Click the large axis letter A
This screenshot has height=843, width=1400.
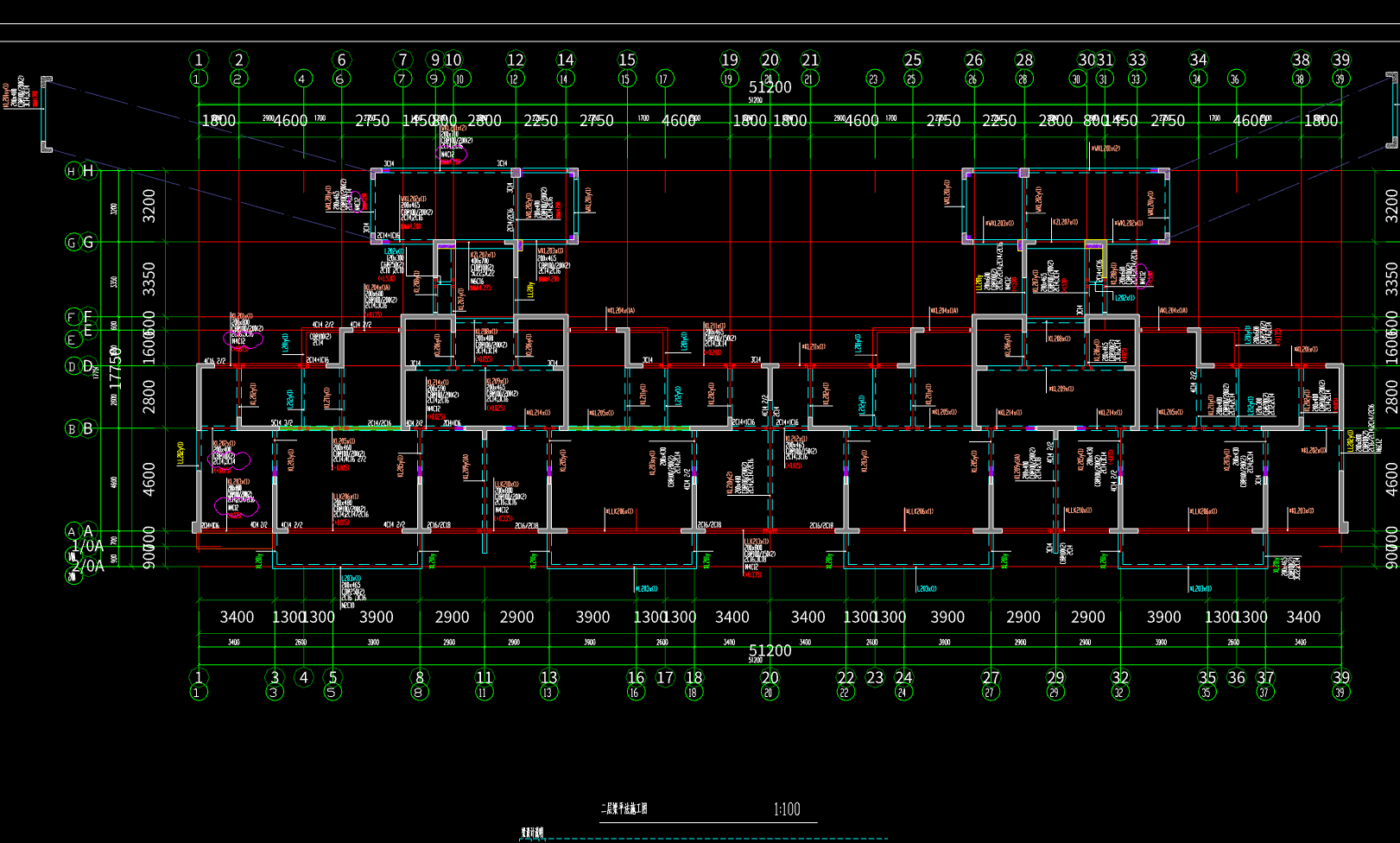point(88,531)
